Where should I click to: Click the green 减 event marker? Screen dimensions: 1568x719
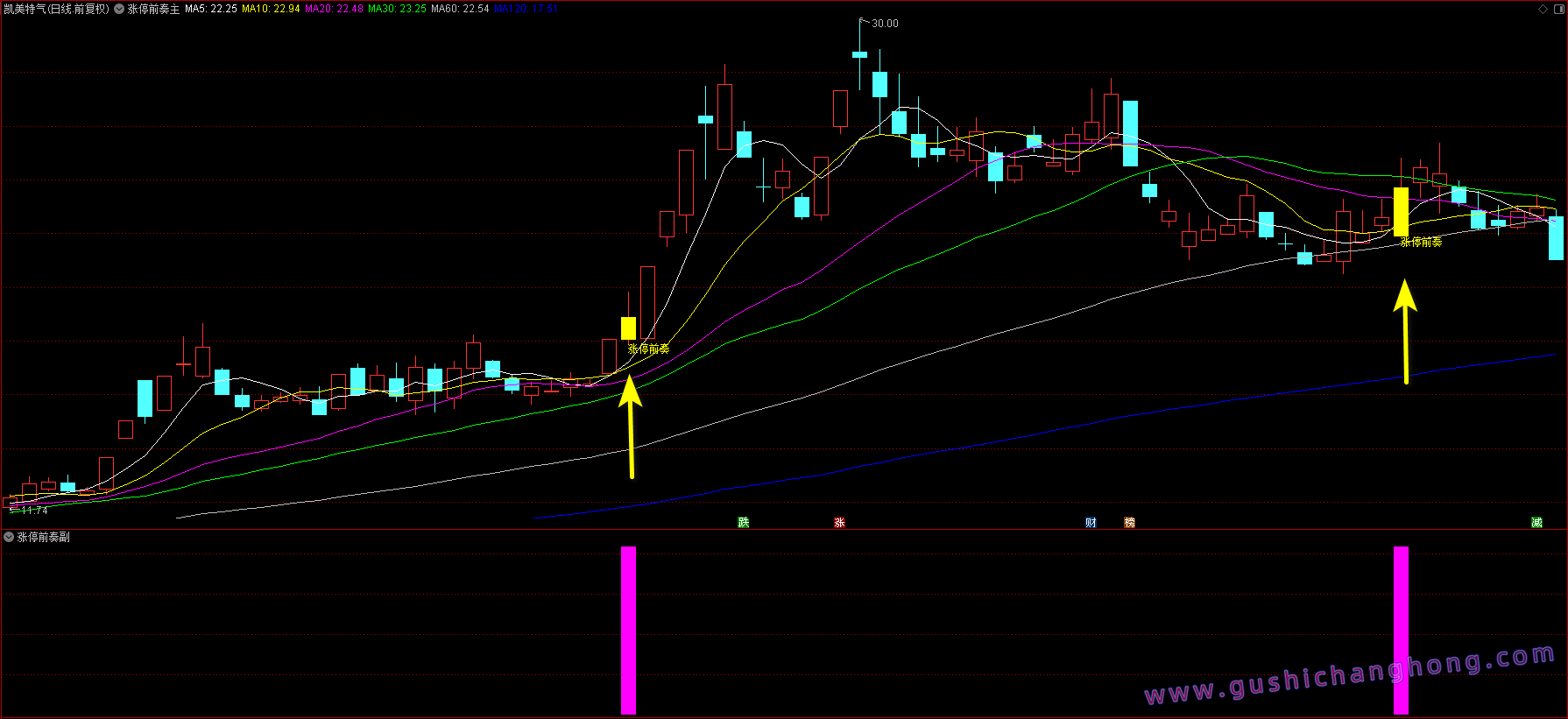pos(1536,523)
